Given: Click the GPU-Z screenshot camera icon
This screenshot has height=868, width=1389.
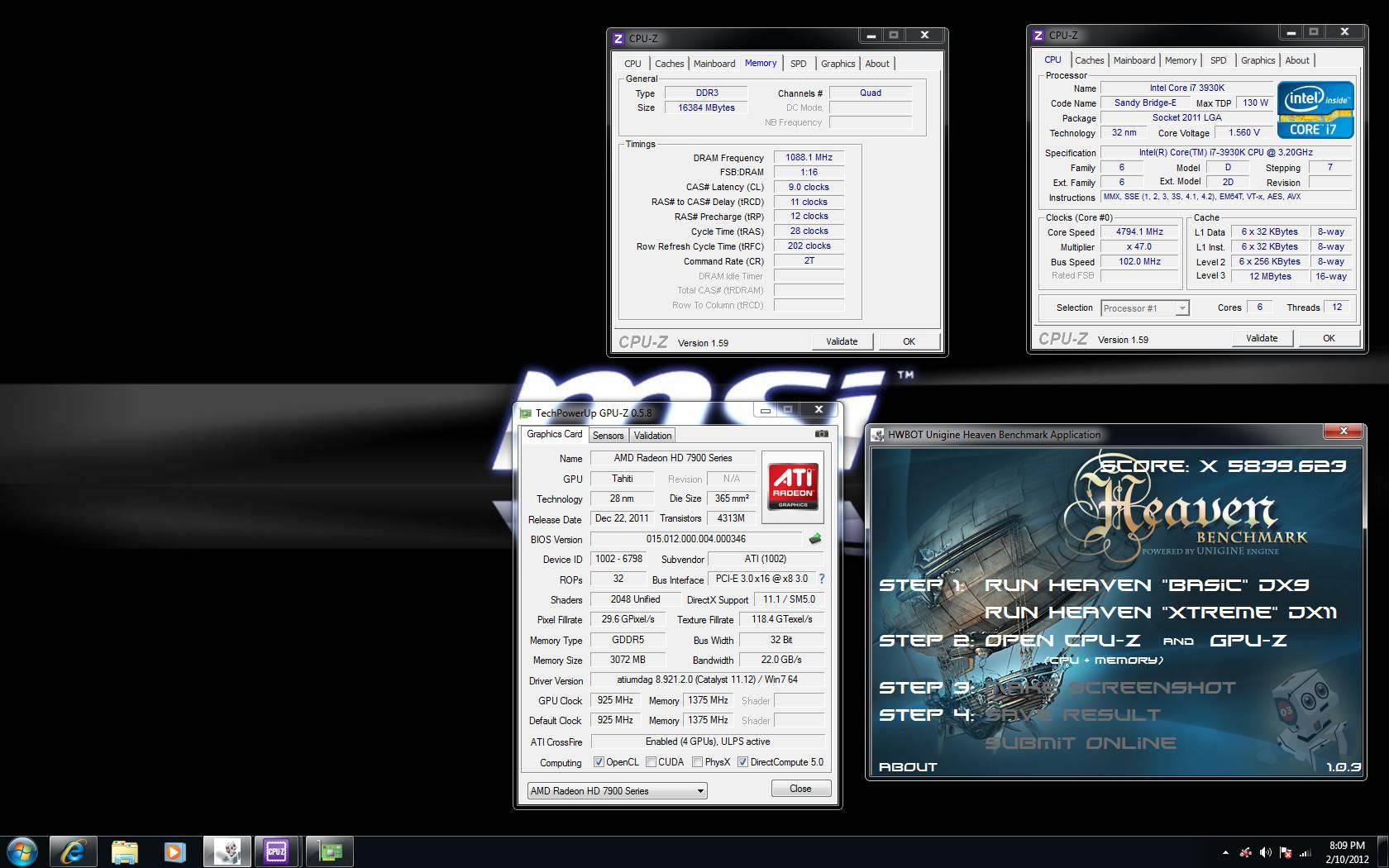Looking at the screenshot, I should coord(821,433).
